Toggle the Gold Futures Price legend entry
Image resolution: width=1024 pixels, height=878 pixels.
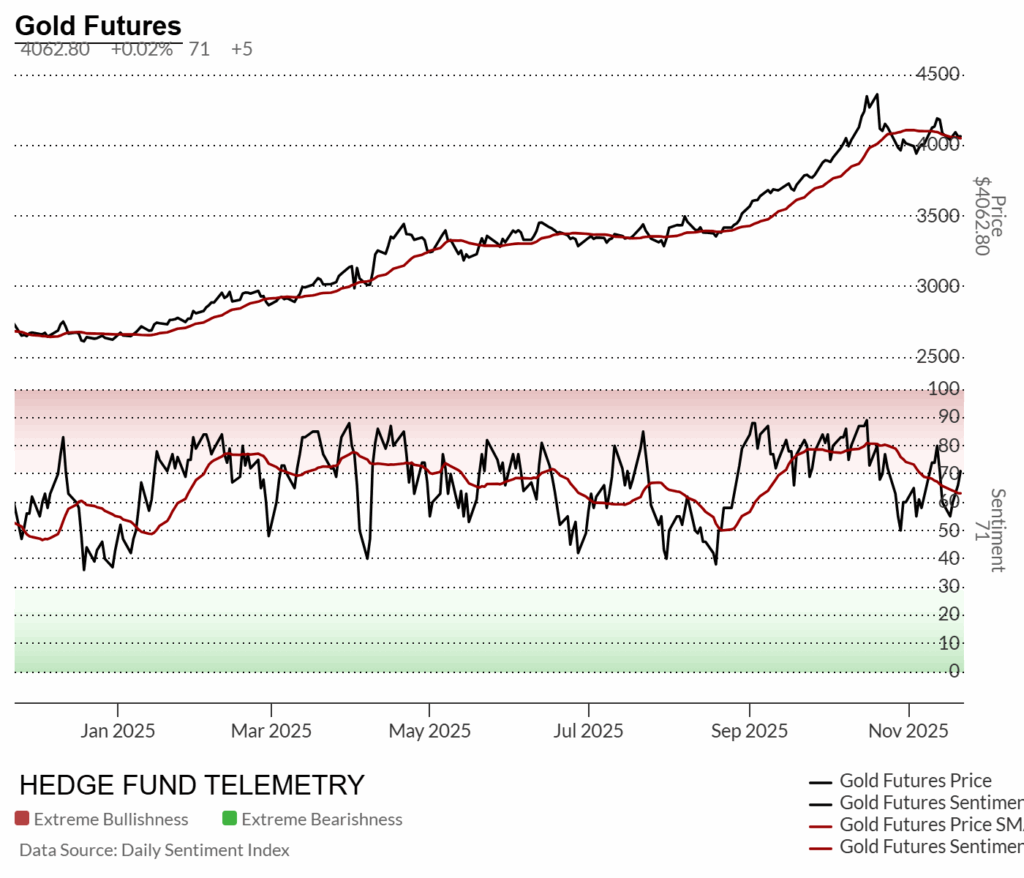pyautogui.click(x=915, y=781)
